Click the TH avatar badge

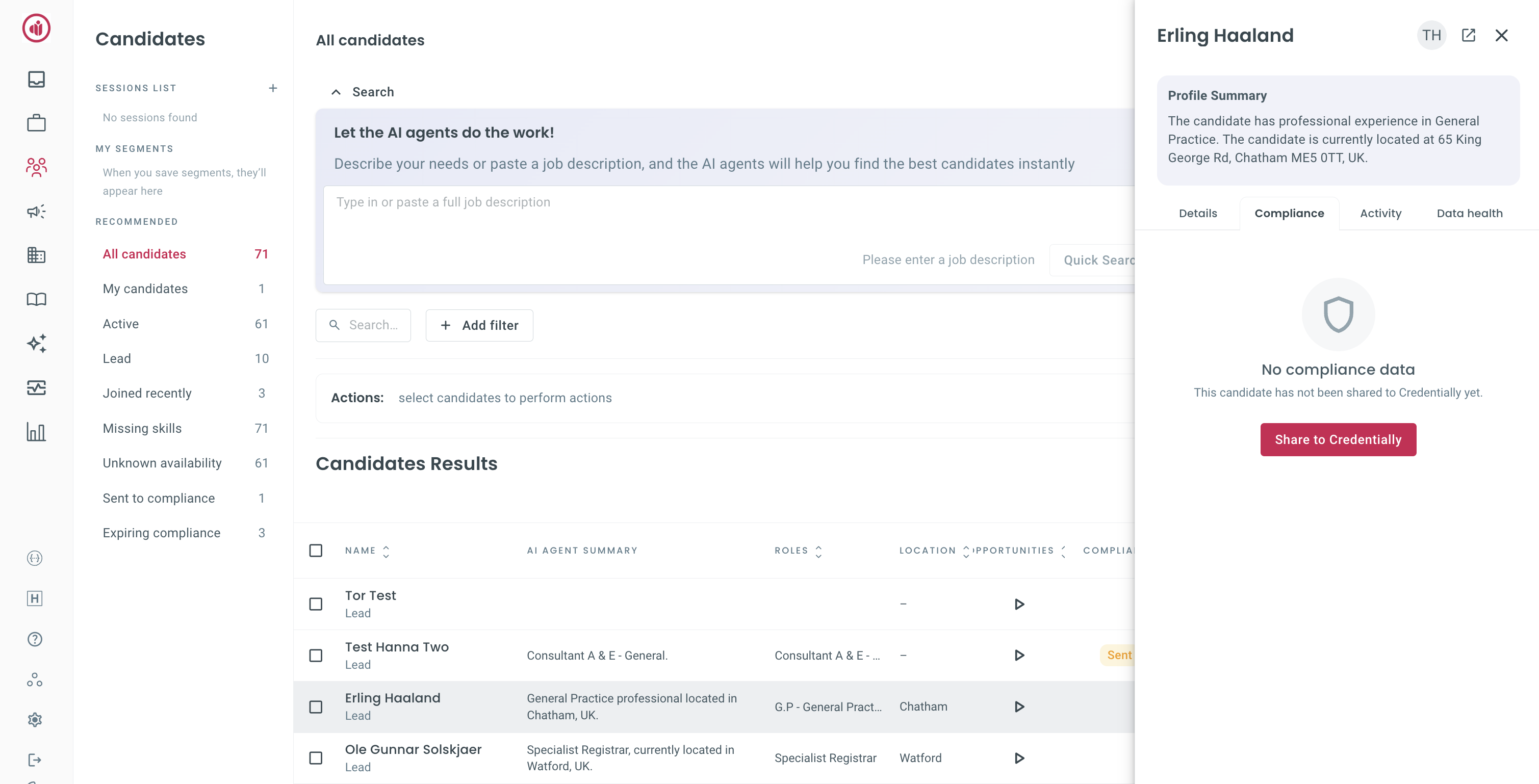click(1431, 35)
